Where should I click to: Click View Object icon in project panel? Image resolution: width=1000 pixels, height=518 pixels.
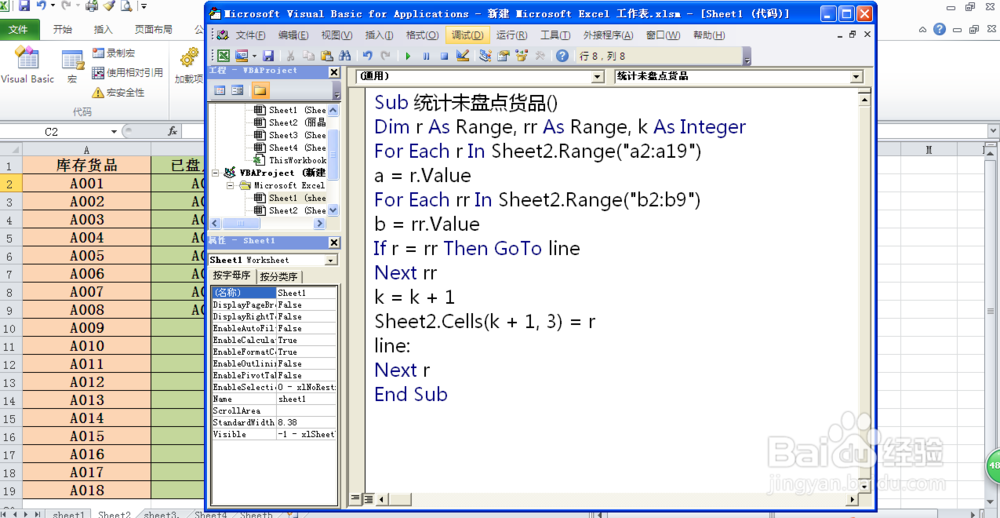coord(237,91)
